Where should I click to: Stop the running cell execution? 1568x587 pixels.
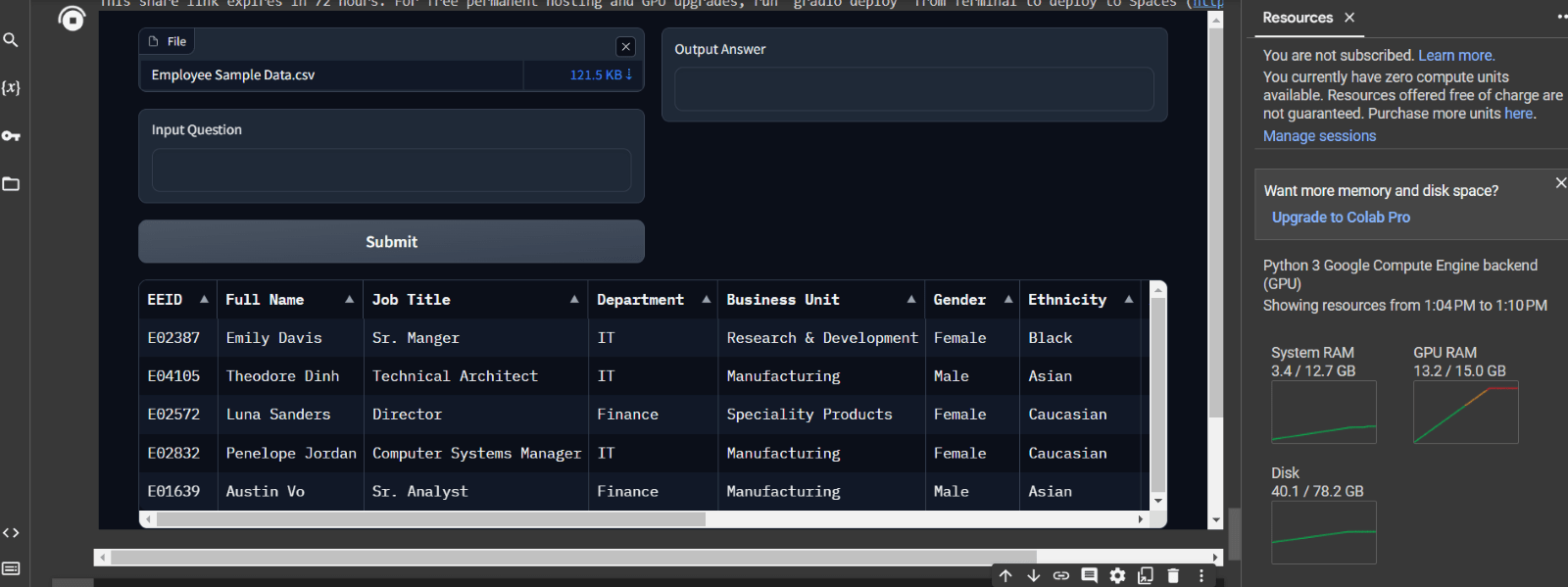(x=72, y=18)
